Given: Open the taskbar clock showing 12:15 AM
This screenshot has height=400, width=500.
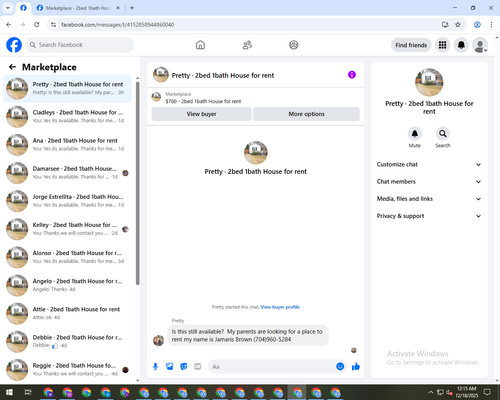Looking at the screenshot, I should pos(467,392).
